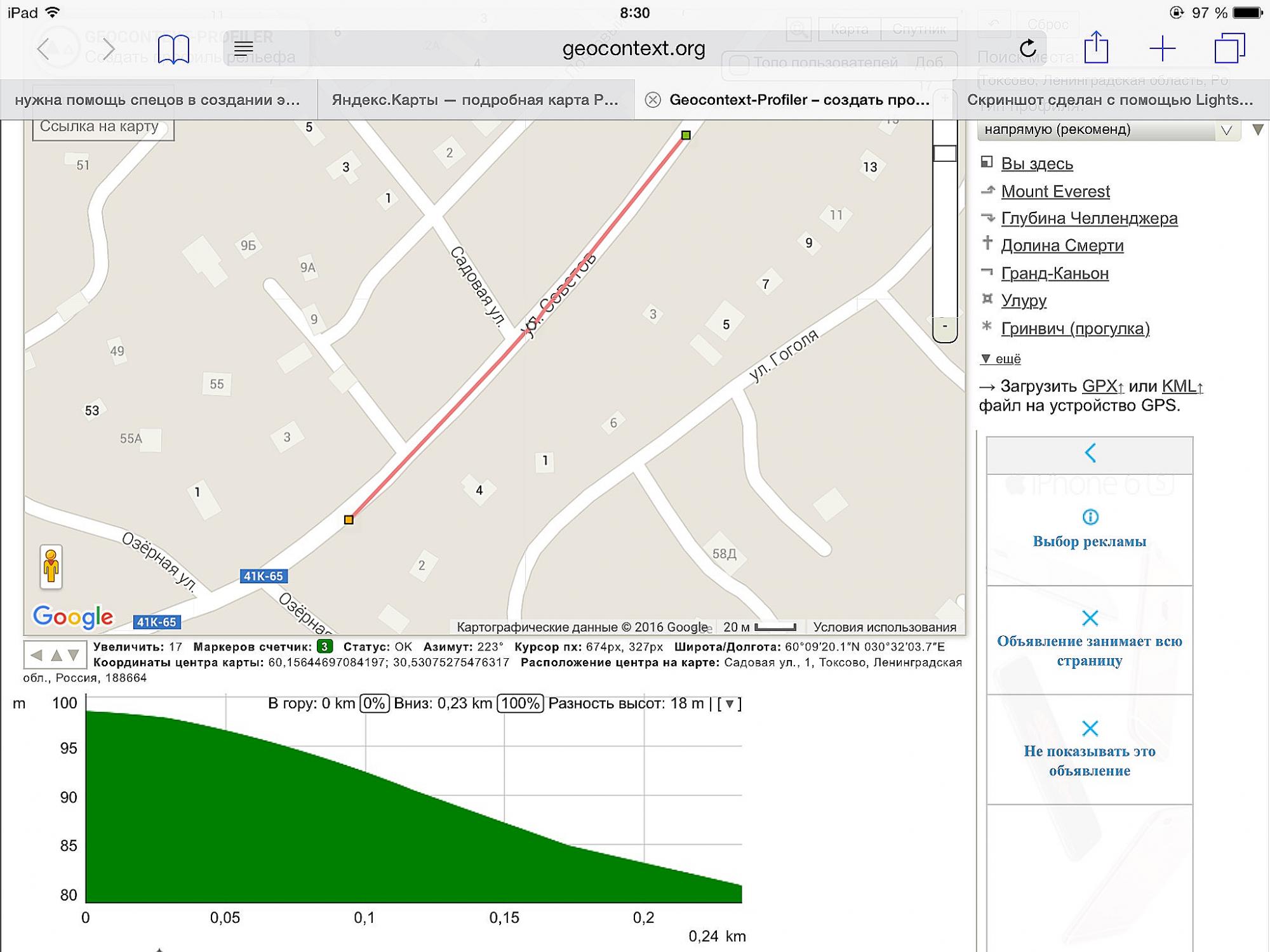Click the Google logo on the map

(x=73, y=617)
